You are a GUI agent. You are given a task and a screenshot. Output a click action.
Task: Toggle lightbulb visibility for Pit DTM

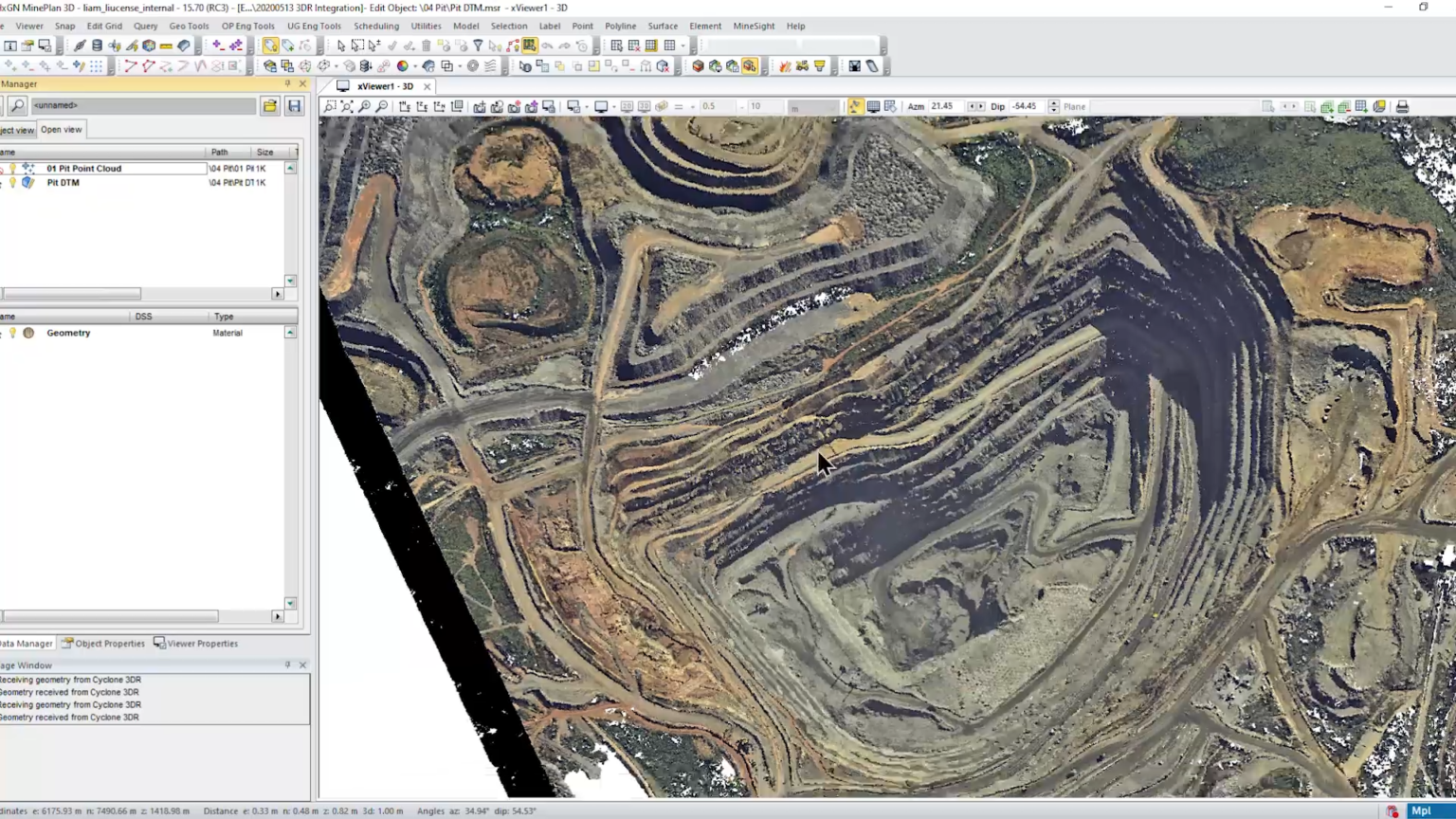[12, 183]
